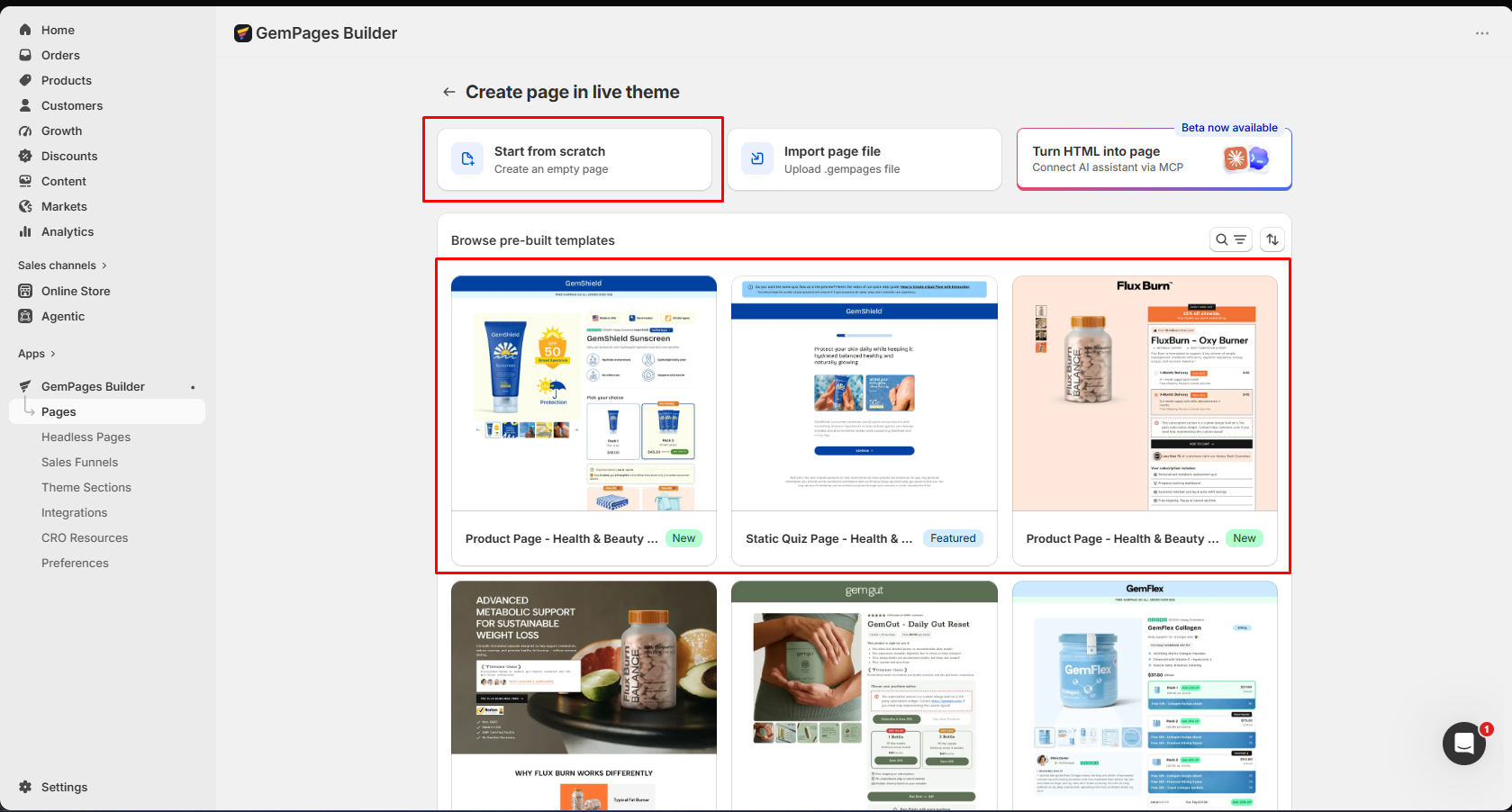Open Headless Pages in sidebar
This screenshot has width=1512, height=812.
click(86, 437)
